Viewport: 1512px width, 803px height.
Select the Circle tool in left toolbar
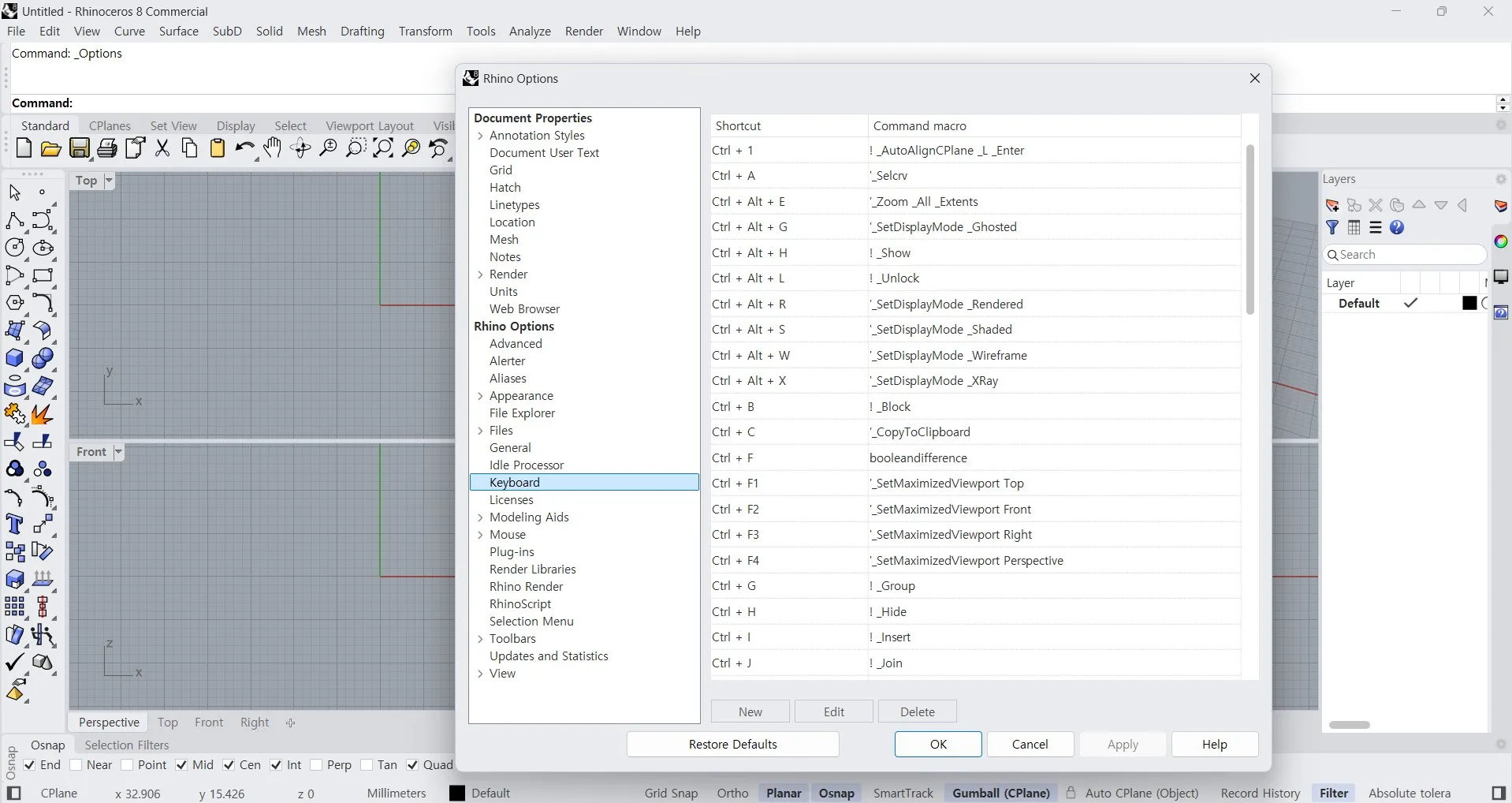(15, 248)
